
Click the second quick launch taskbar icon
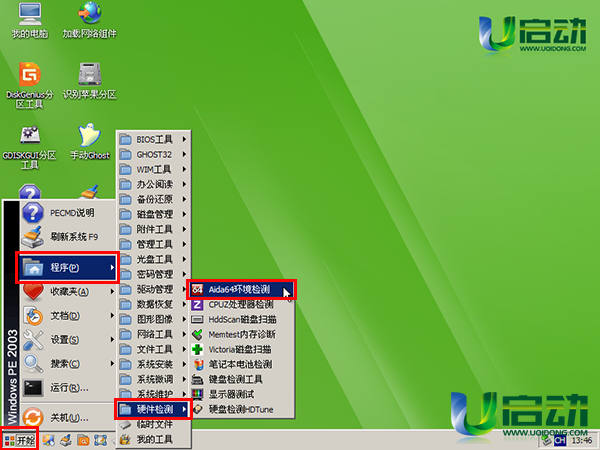(66, 440)
